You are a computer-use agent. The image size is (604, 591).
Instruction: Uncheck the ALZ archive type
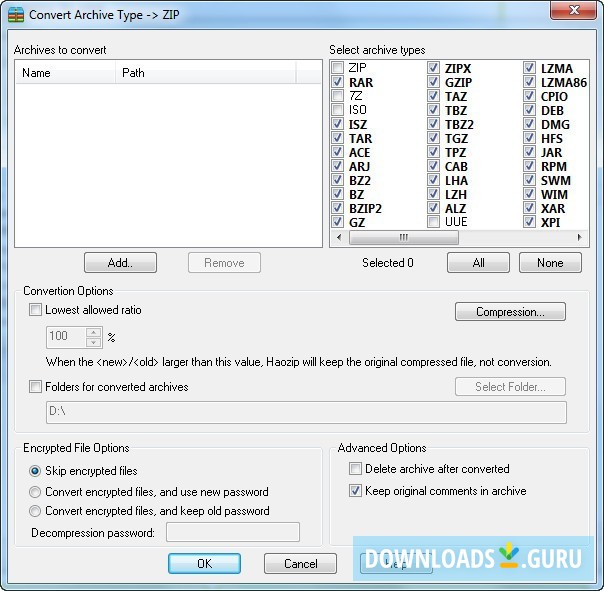tap(433, 208)
